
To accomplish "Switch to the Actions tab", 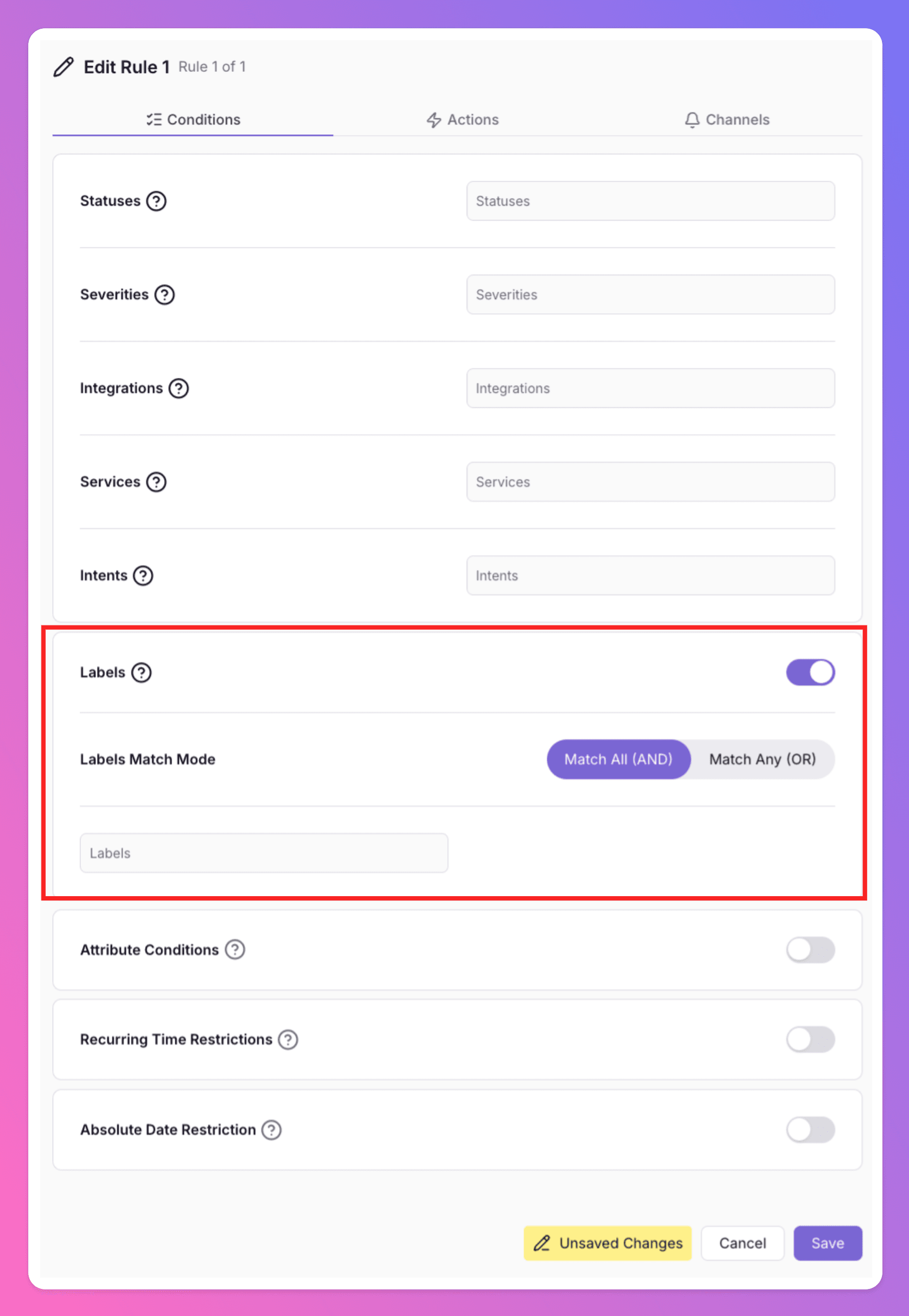I will 462,120.
